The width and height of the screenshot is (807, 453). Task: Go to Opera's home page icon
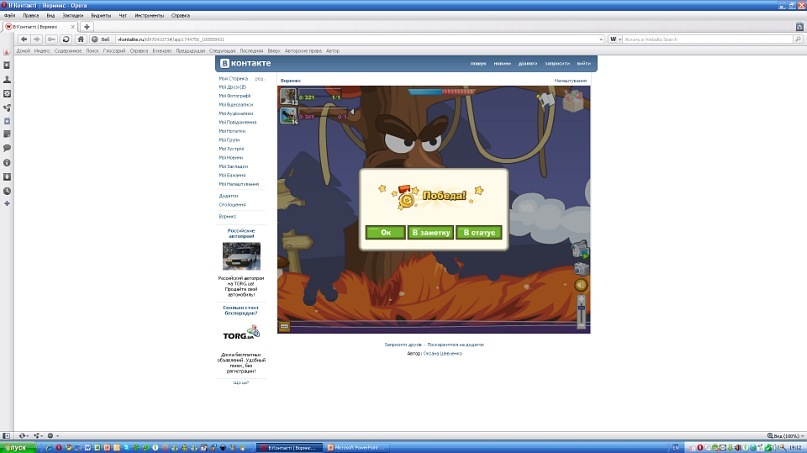click(80, 39)
